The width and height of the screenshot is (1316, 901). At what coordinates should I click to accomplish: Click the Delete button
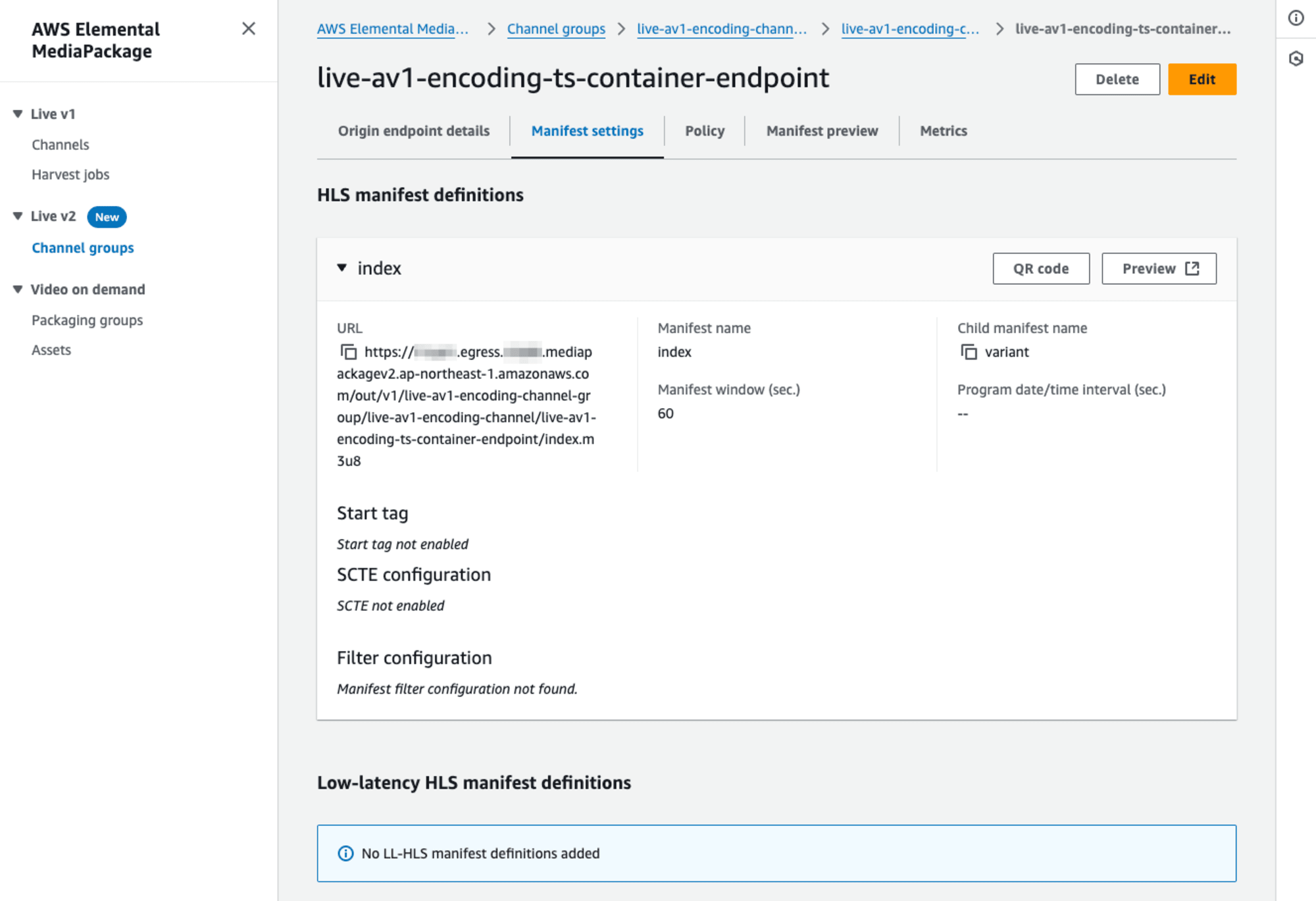[x=1117, y=80]
